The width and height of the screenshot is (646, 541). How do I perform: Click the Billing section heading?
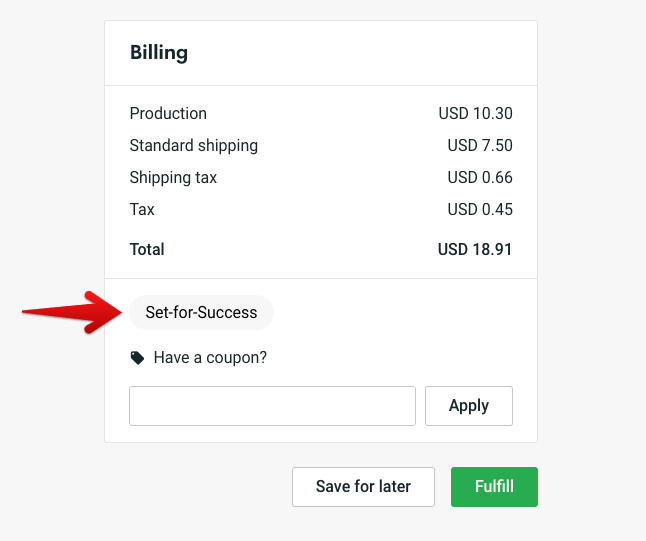click(159, 53)
